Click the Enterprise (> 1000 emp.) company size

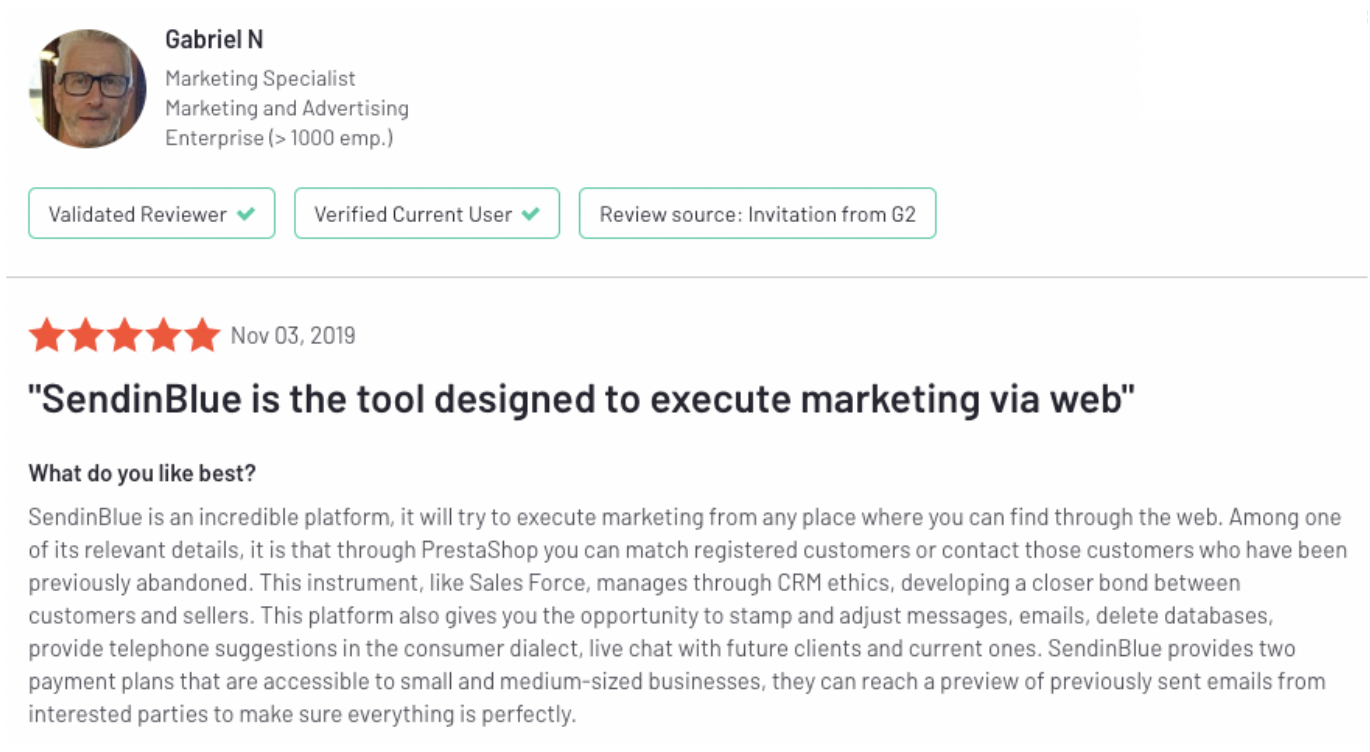tap(279, 138)
